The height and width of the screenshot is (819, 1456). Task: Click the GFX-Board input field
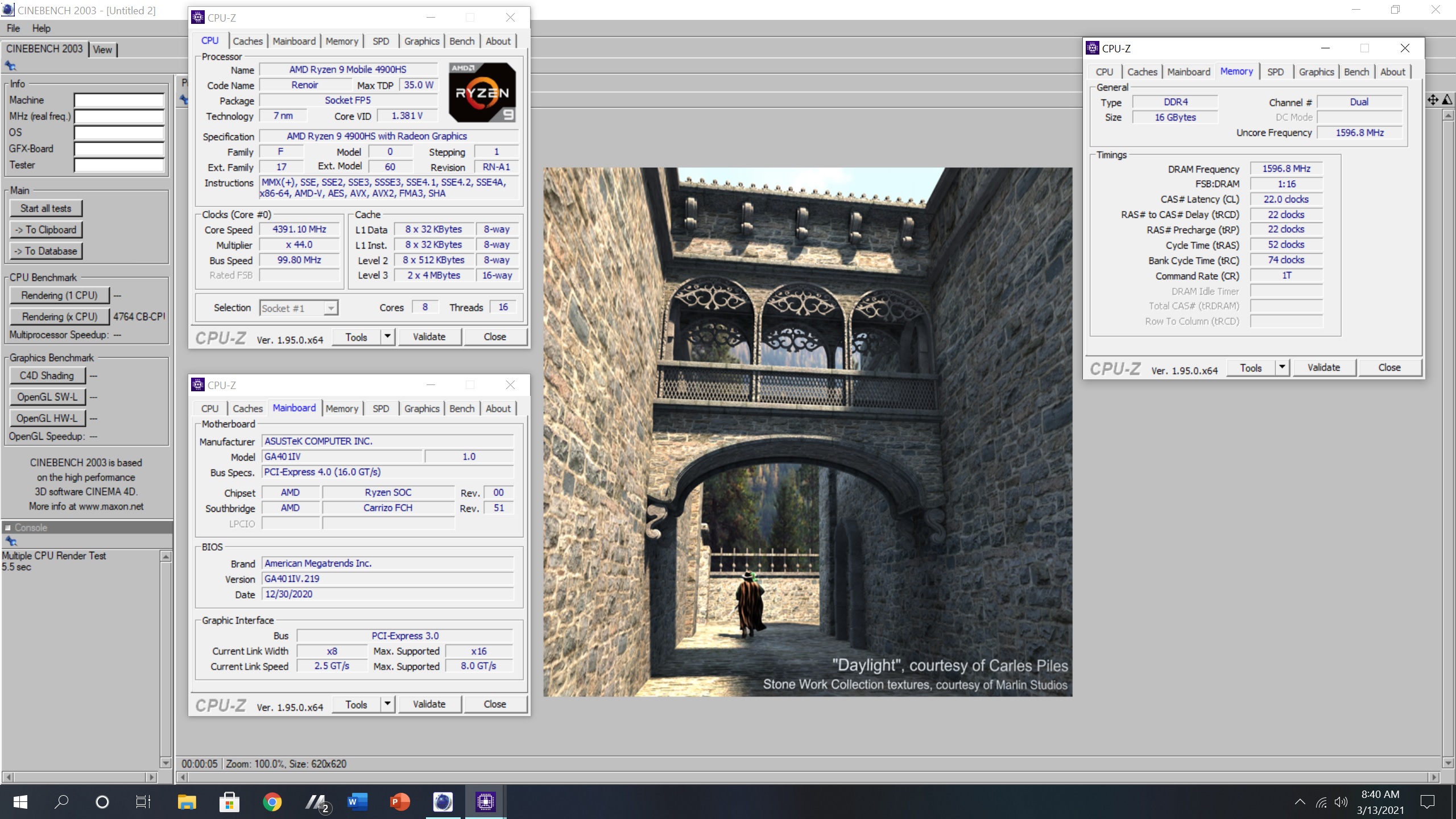tap(119, 149)
